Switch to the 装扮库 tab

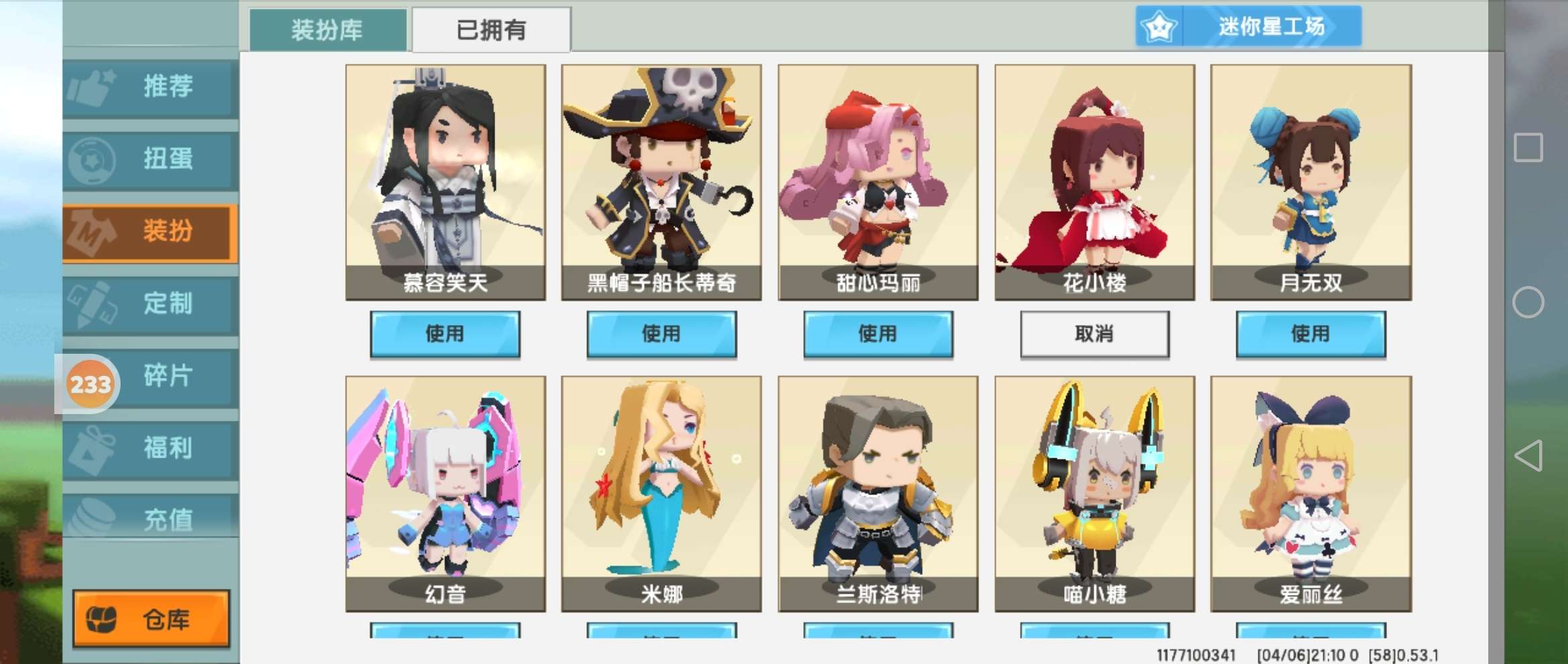point(328,29)
